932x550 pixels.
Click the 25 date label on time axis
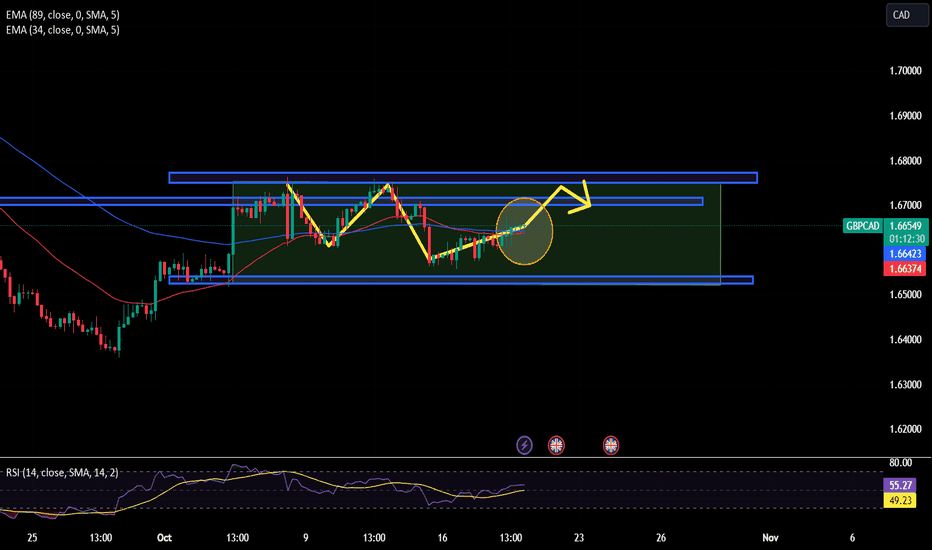pyautogui.click(x=32, y=538)
